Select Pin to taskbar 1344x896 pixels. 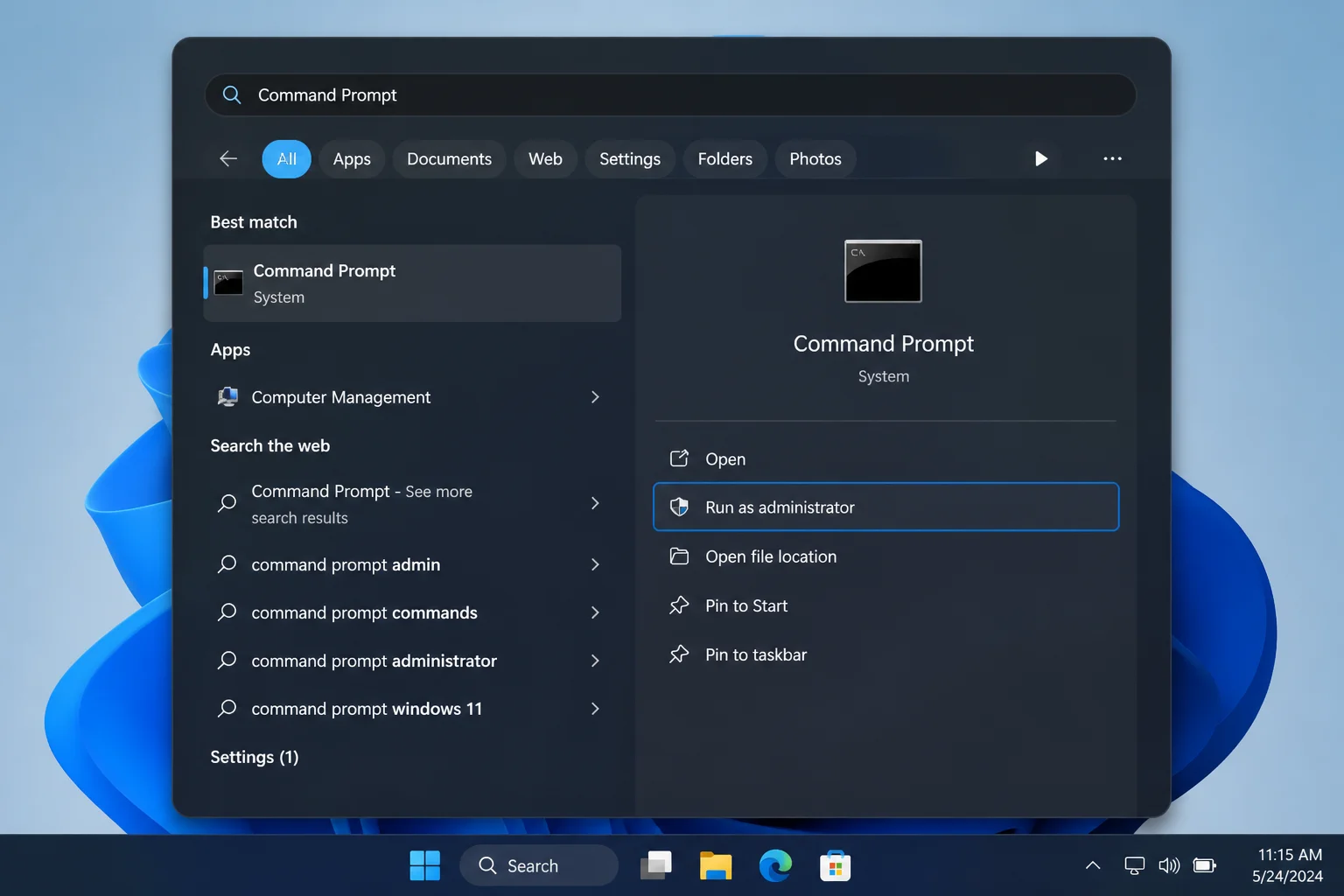point(885,654)
